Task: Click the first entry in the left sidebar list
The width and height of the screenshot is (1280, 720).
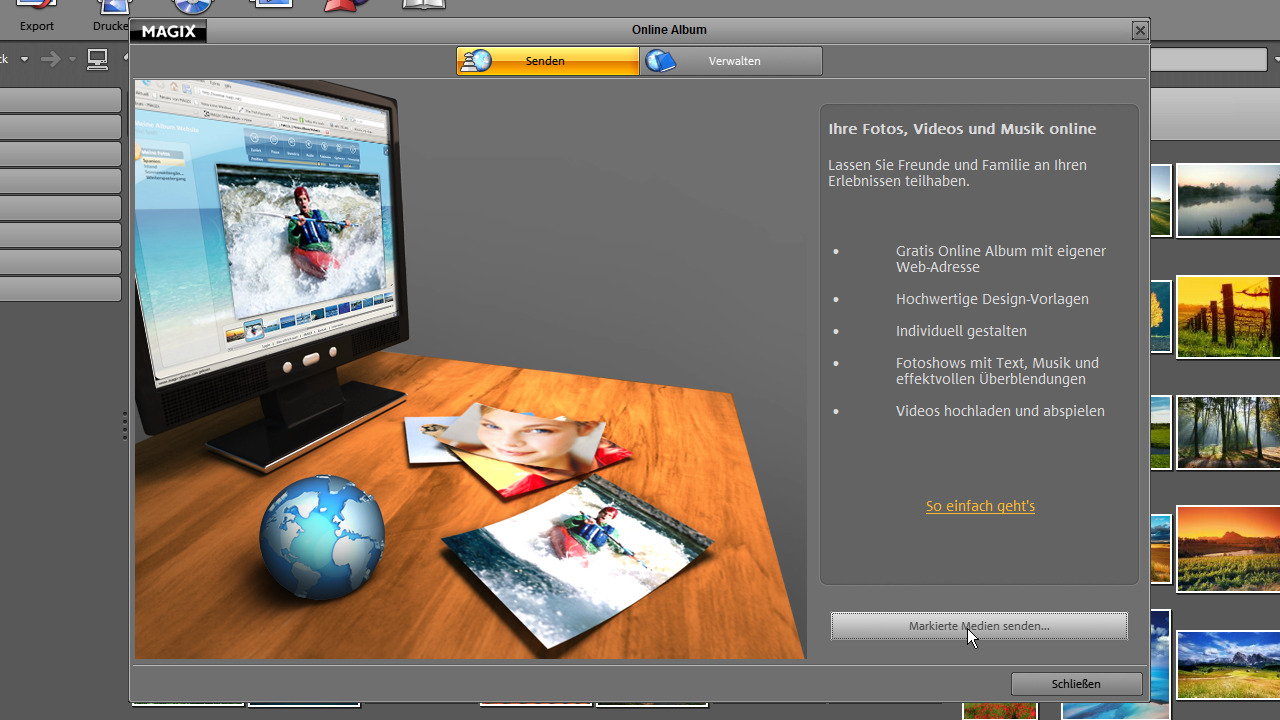Action: click(58, 99)
